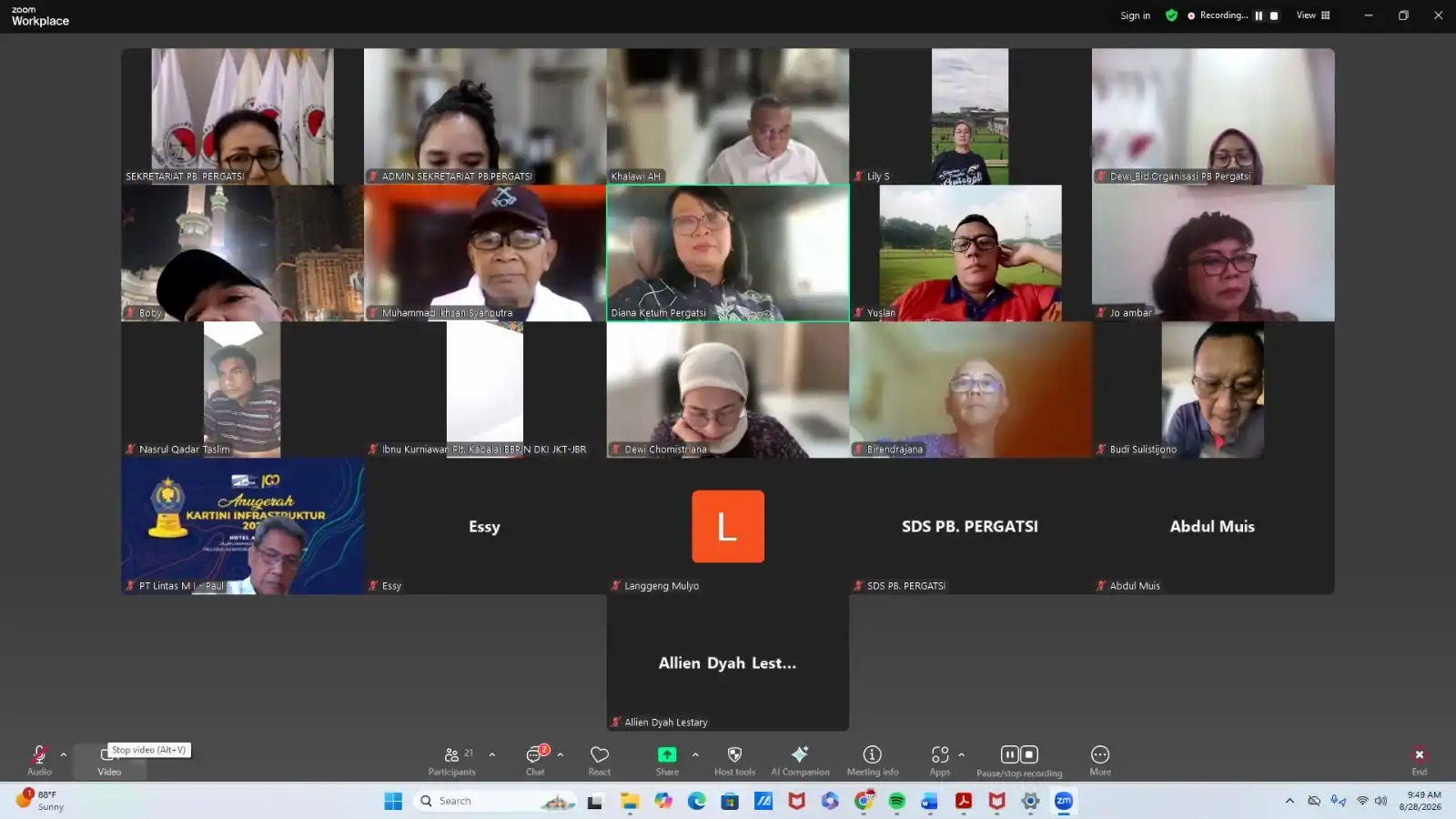The height and width of the screenshot is (819, 1456).
Task: Select Lily S's video tile
Action: tap(970, 116)
